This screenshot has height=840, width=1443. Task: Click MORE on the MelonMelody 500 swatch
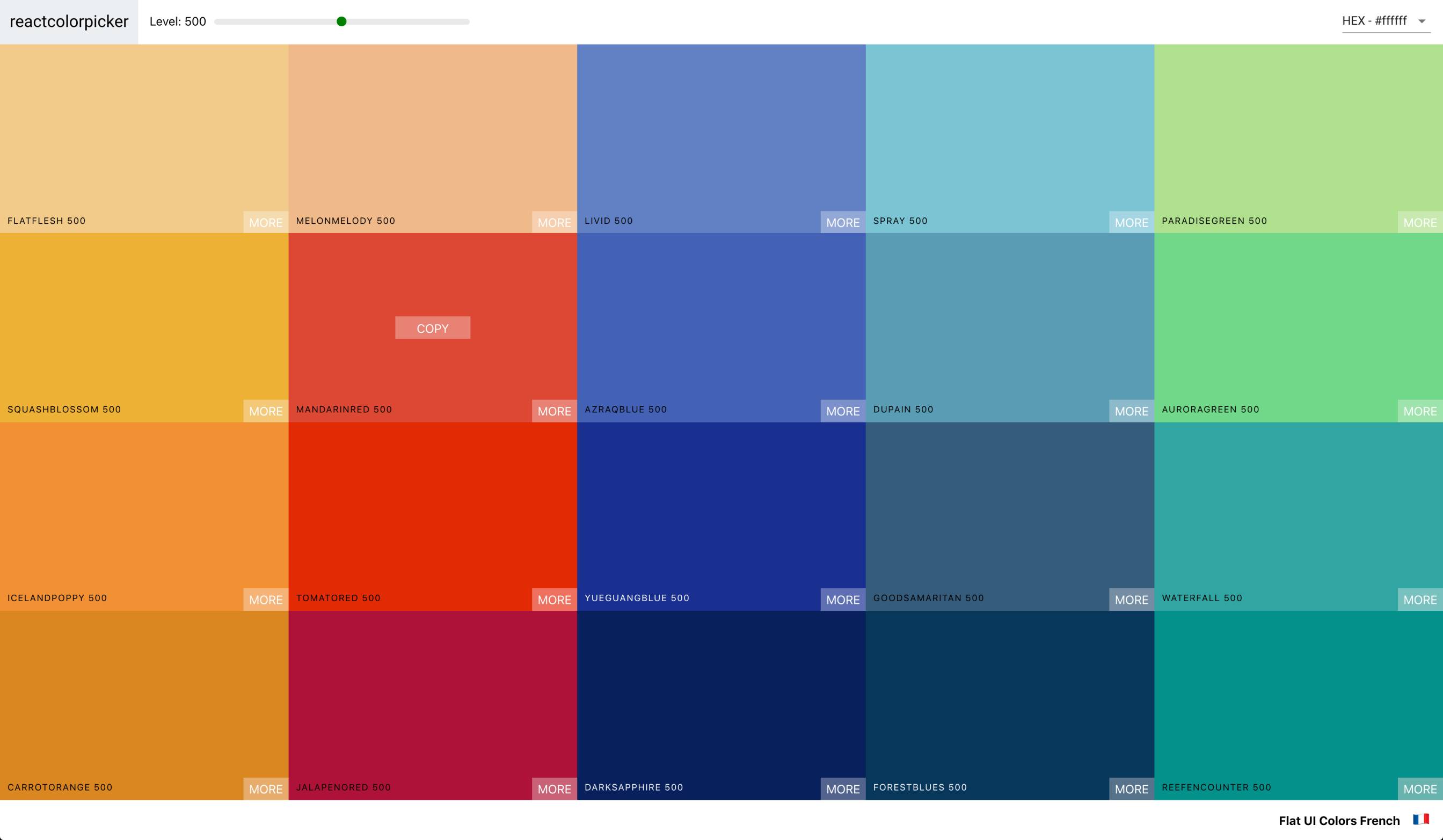pyautogui.click(x=555, y=222)
